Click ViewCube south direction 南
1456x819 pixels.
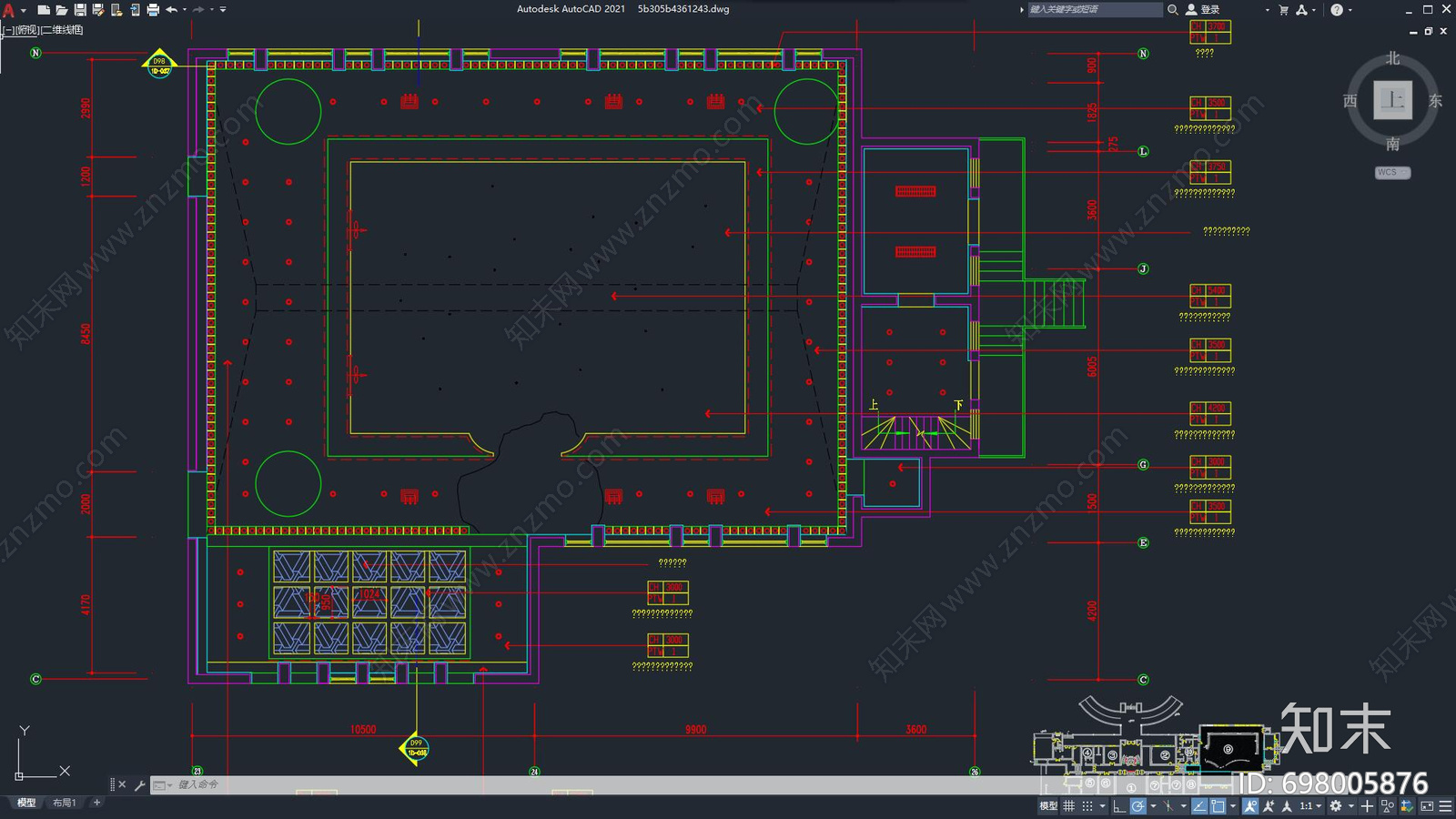[1392, 144]
